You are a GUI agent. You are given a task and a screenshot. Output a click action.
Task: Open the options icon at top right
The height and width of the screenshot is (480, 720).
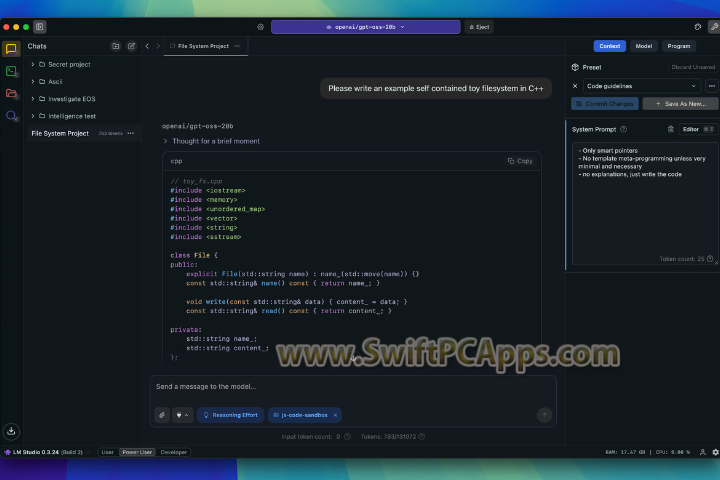(698, 27)
